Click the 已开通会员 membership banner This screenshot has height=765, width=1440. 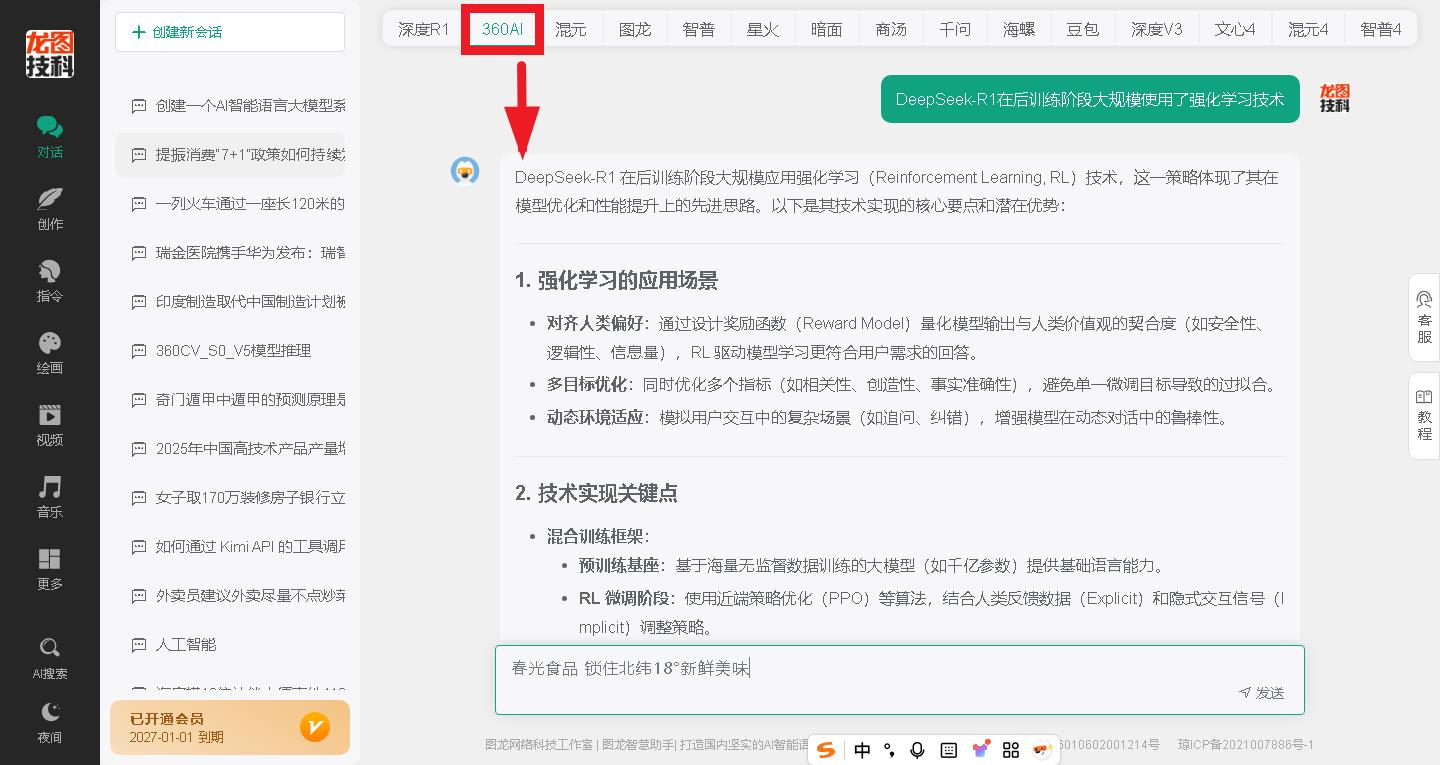pyautogui.click(x=230, y=727)
